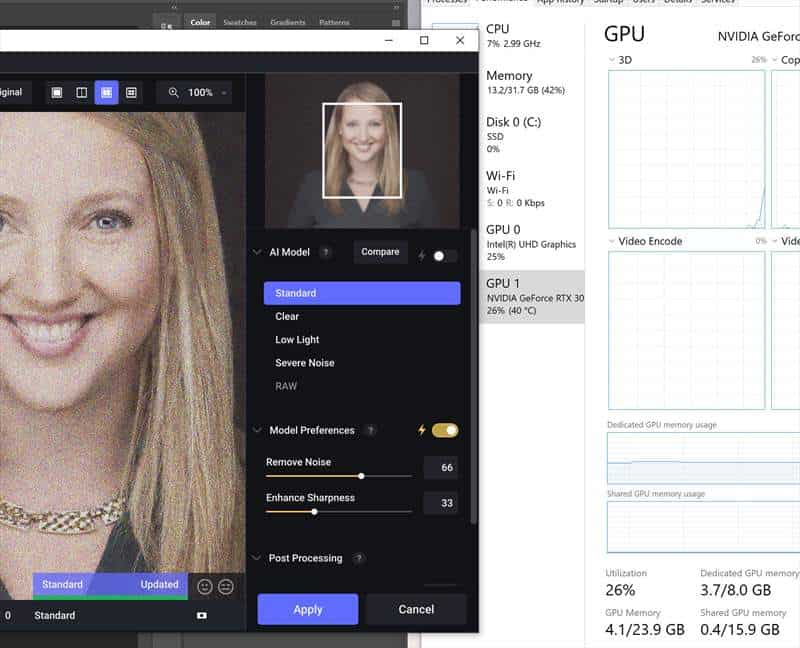
Task: Click the zoom magnifier icon
Action: [173, 92]
